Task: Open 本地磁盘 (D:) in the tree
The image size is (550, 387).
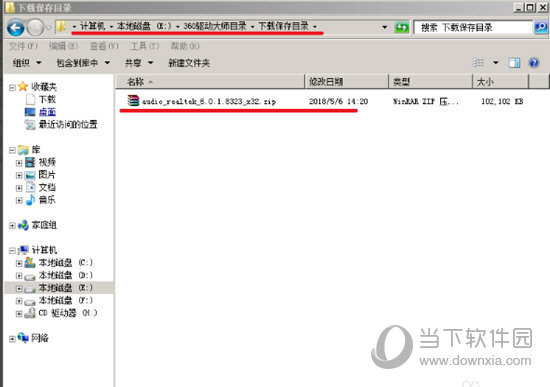Action: tap(66, 275)
